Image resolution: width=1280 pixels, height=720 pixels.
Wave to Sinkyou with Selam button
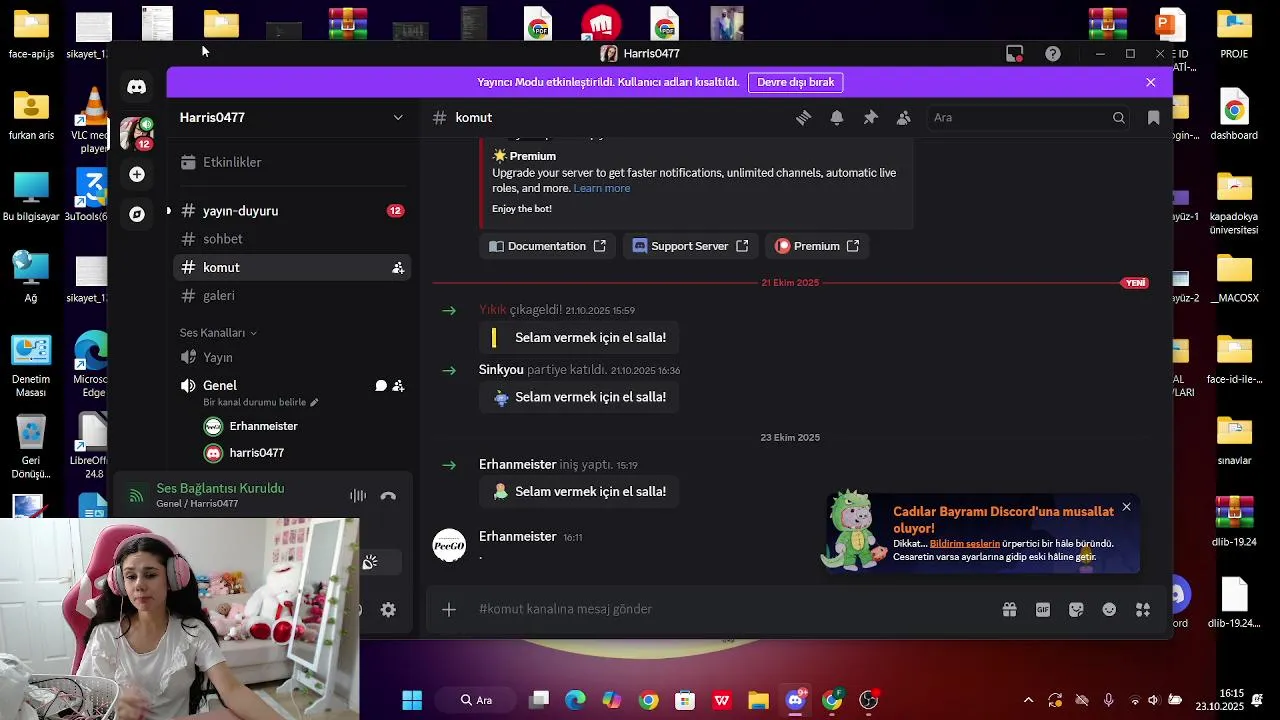coord(579,397)
